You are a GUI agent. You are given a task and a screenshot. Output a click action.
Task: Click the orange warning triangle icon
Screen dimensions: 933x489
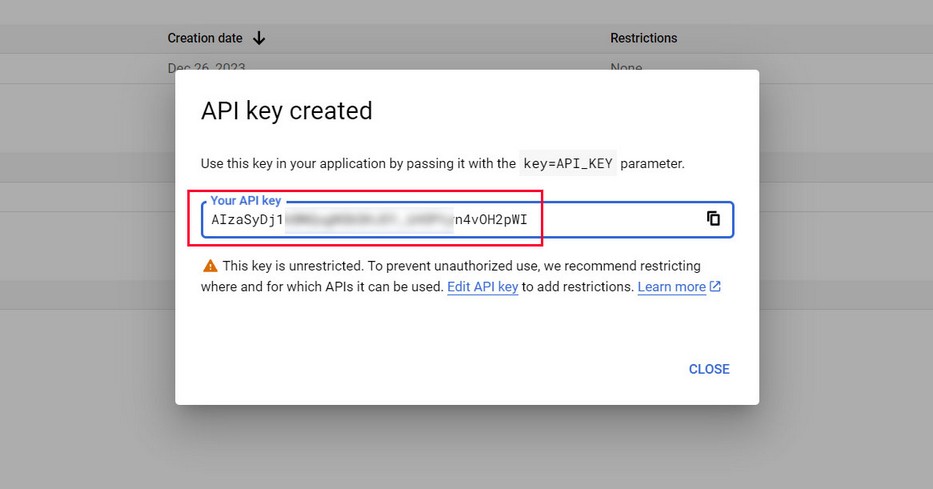[210, 266]
